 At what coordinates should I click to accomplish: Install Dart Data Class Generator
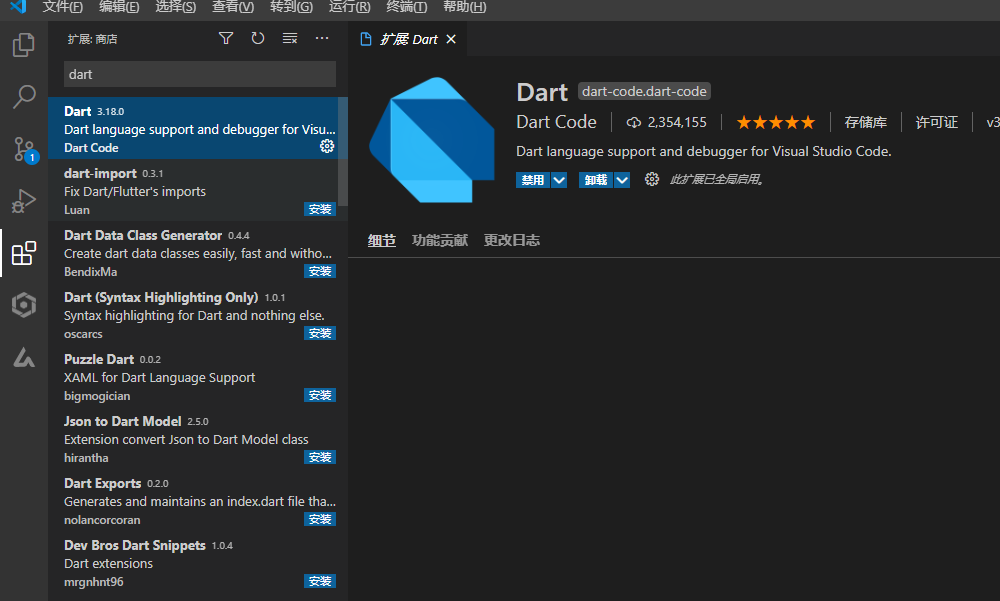(x=320, y=271)
